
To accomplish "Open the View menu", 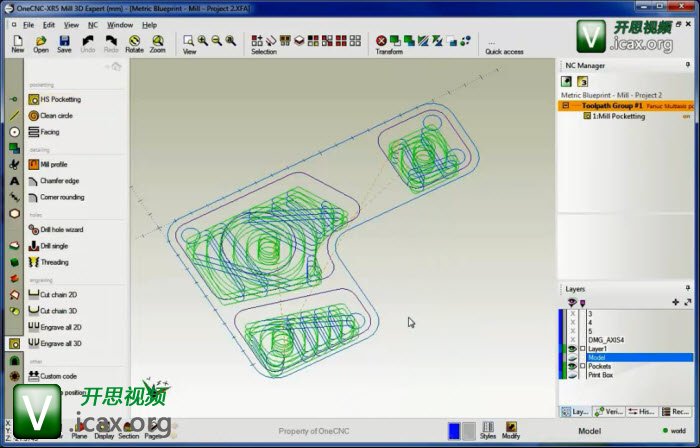I will tap(71, 25).
